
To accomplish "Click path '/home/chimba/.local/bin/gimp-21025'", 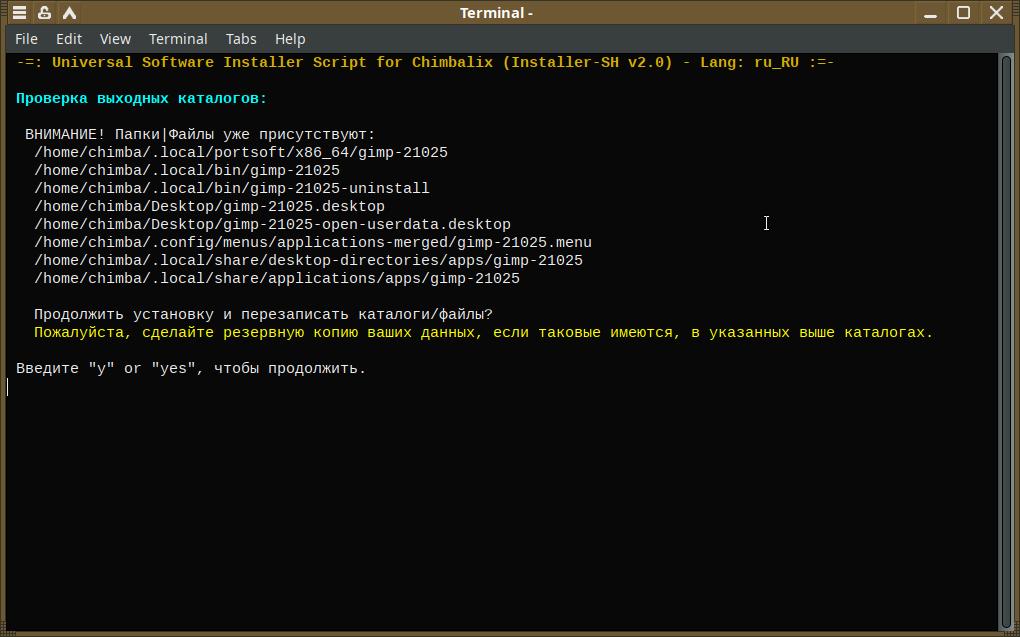I will coord(187,170).
